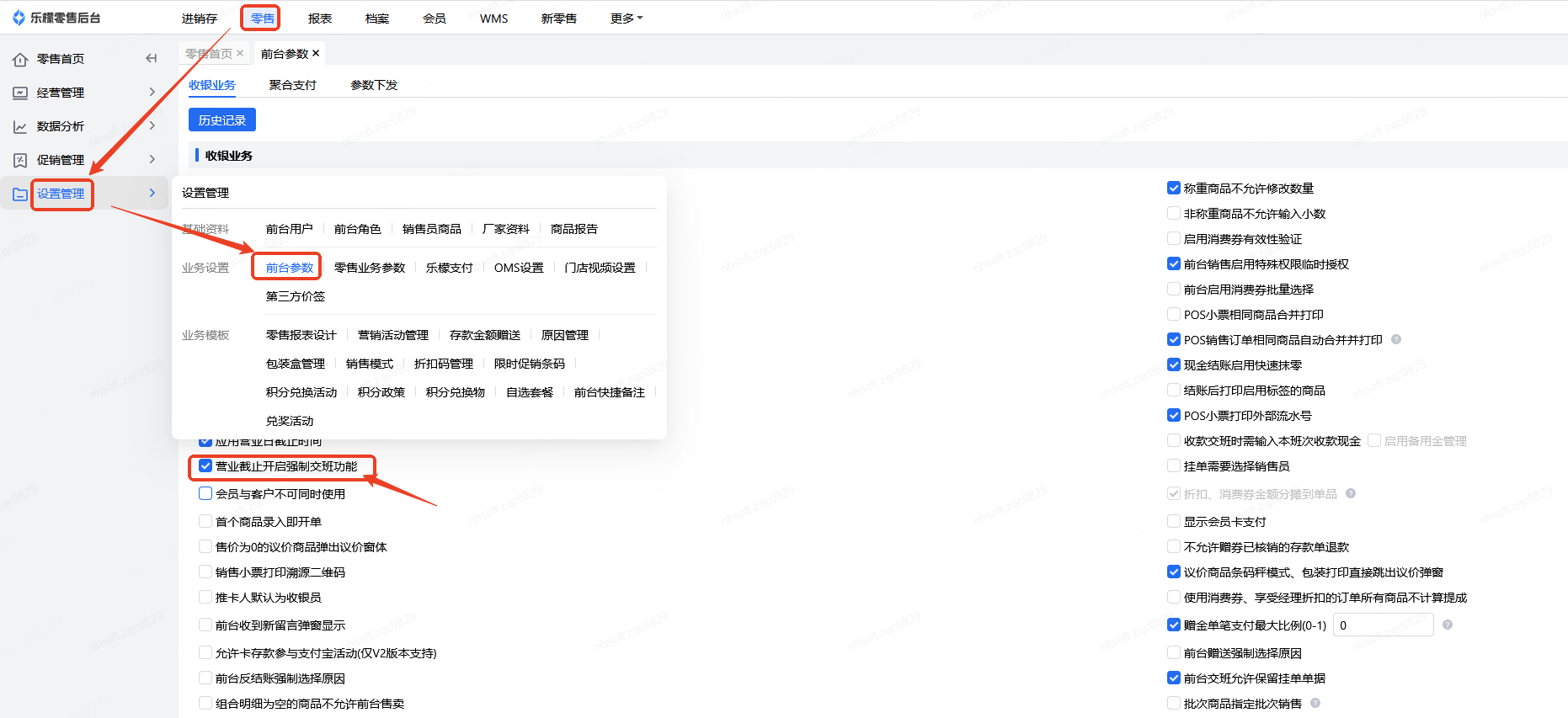
Task: Click the 经营管理 sidebar icon
Action: click(20, 93)
